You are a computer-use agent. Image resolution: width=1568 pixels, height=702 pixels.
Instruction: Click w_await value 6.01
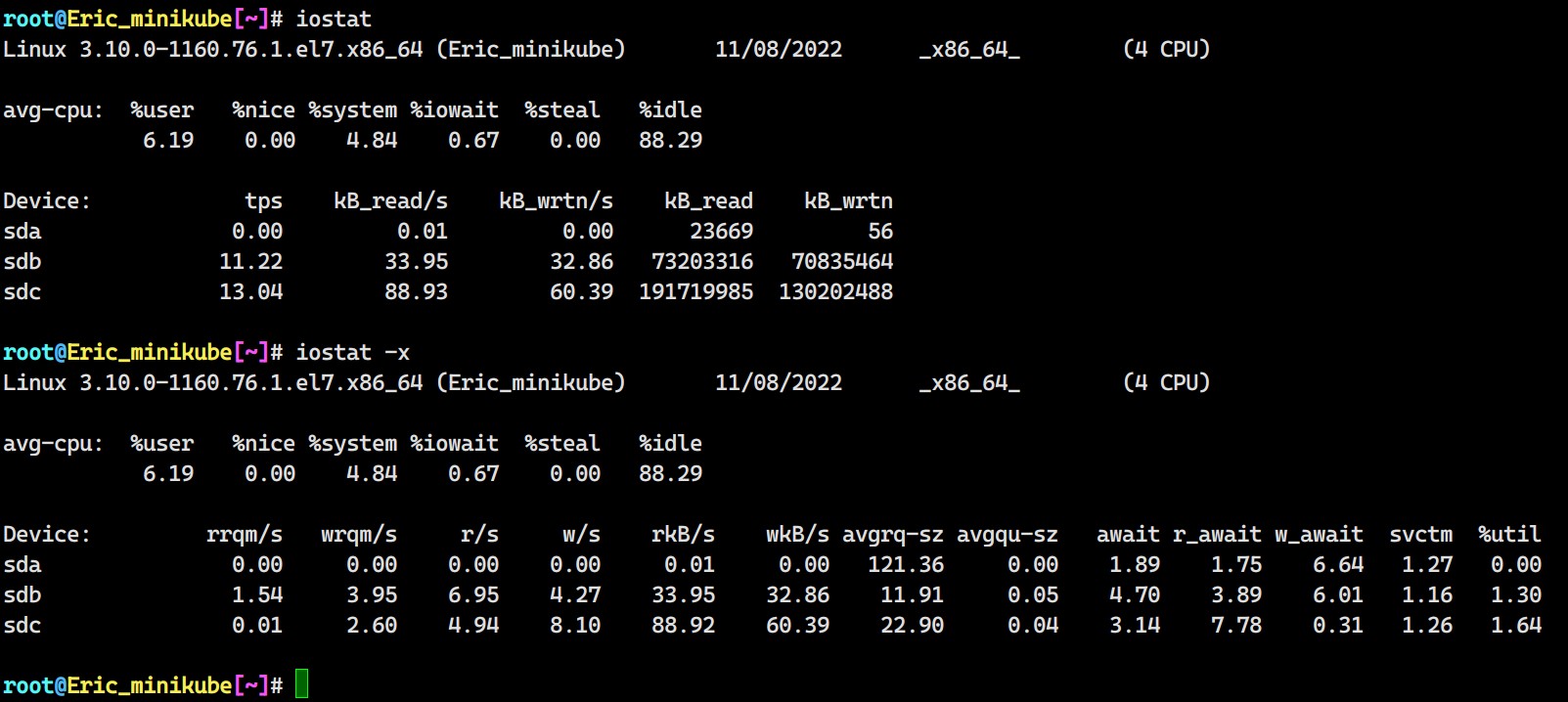(1338, 595)
